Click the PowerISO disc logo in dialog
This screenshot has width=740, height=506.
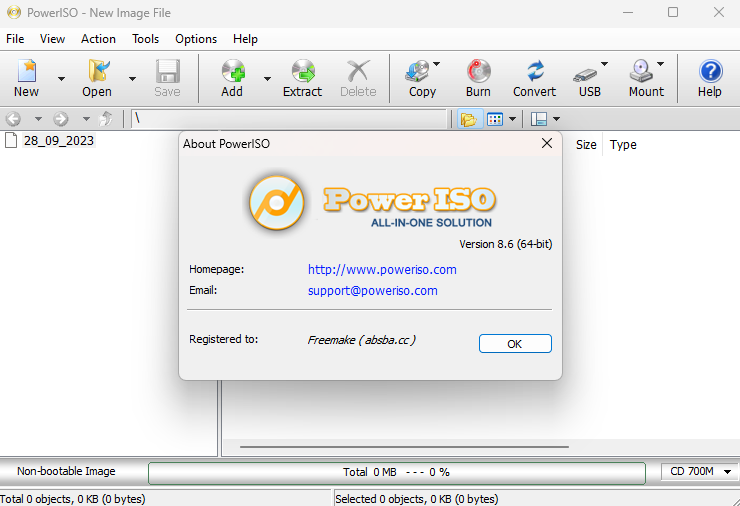point(277,203)
